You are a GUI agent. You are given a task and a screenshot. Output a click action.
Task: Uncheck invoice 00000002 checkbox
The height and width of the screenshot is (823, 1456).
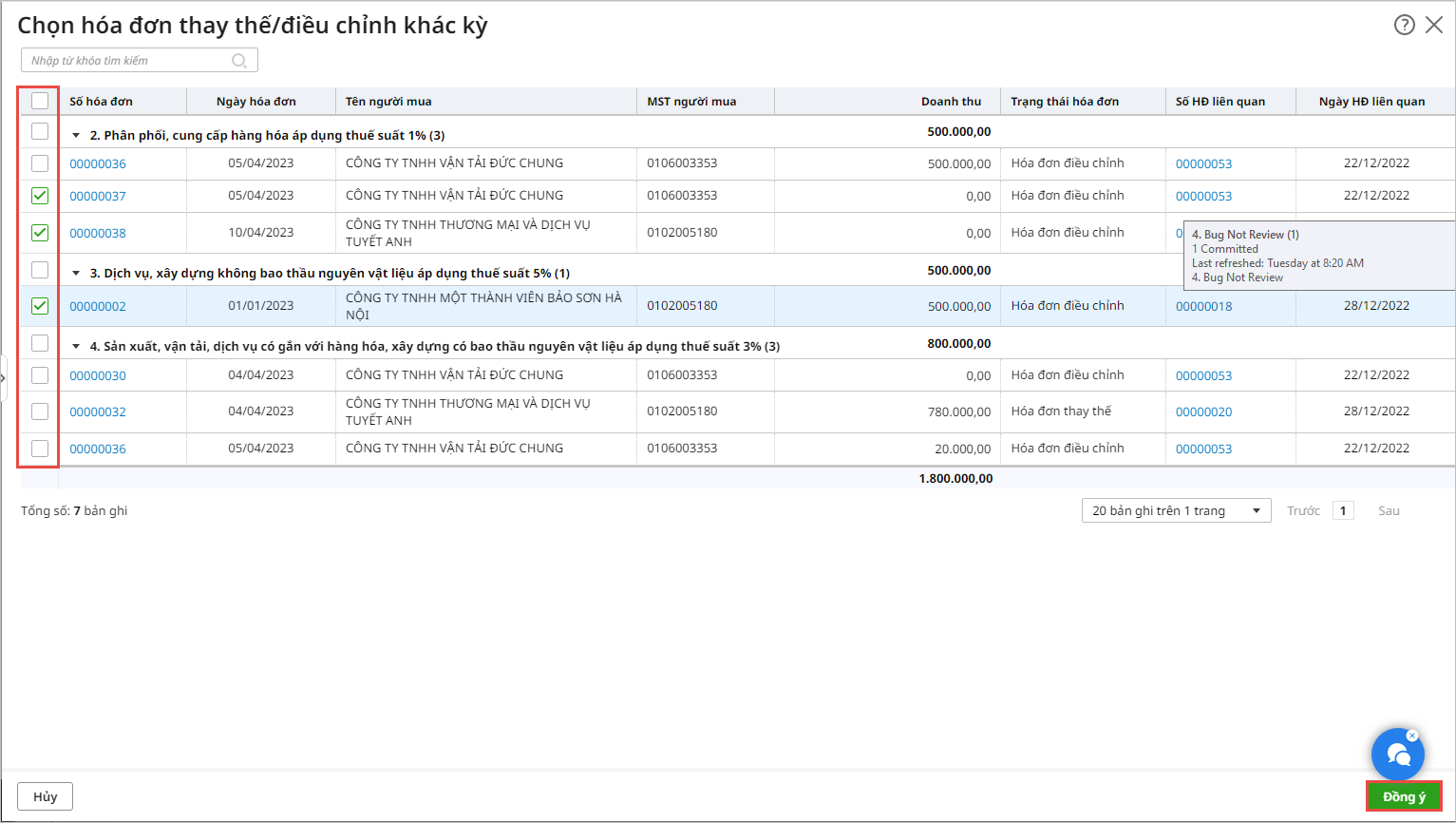(40, 306)
